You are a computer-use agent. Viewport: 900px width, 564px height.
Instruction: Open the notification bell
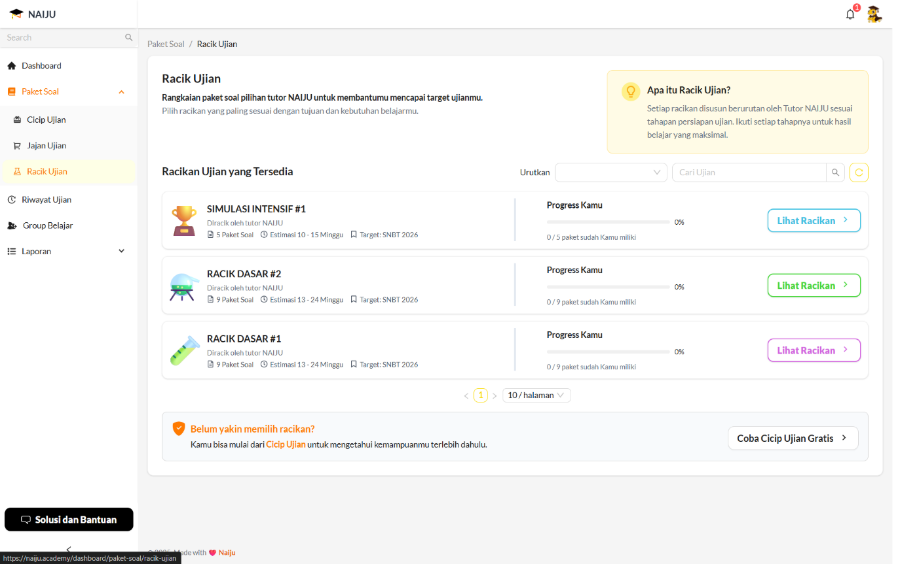click(850, 14)
